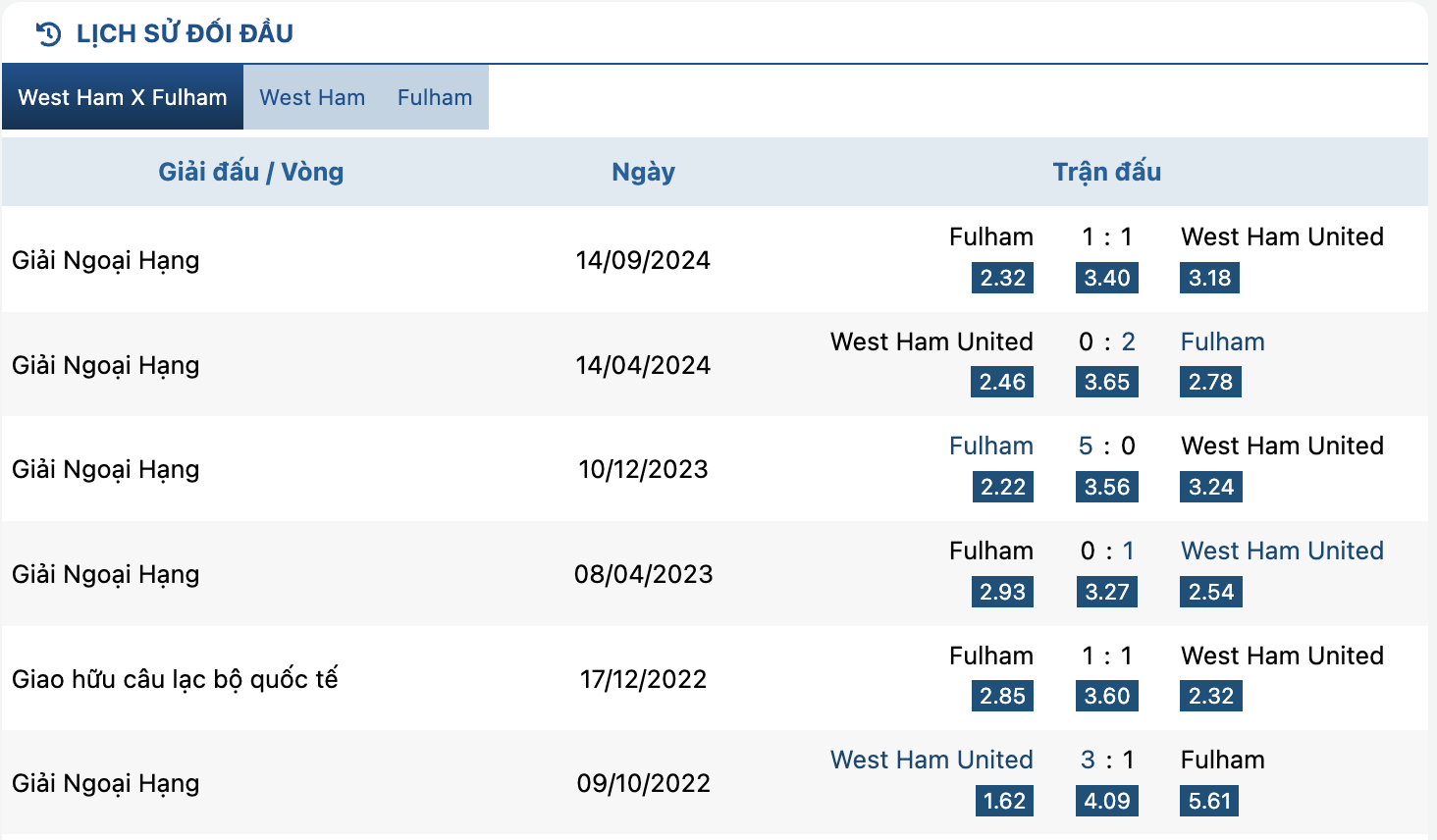
Task: Click Fulham away team in 09/10/2022 match
Action: (1223, 760)
